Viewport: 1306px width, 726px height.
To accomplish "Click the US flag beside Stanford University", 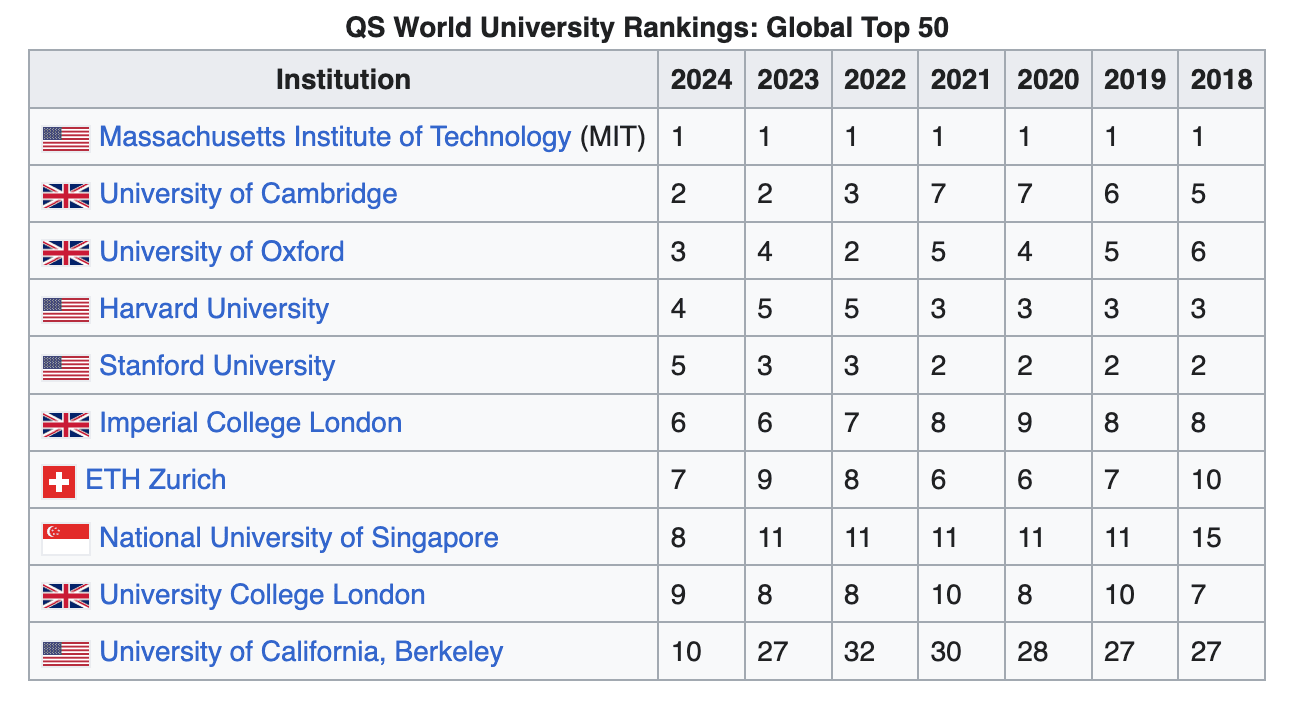I will click(66, 367).
